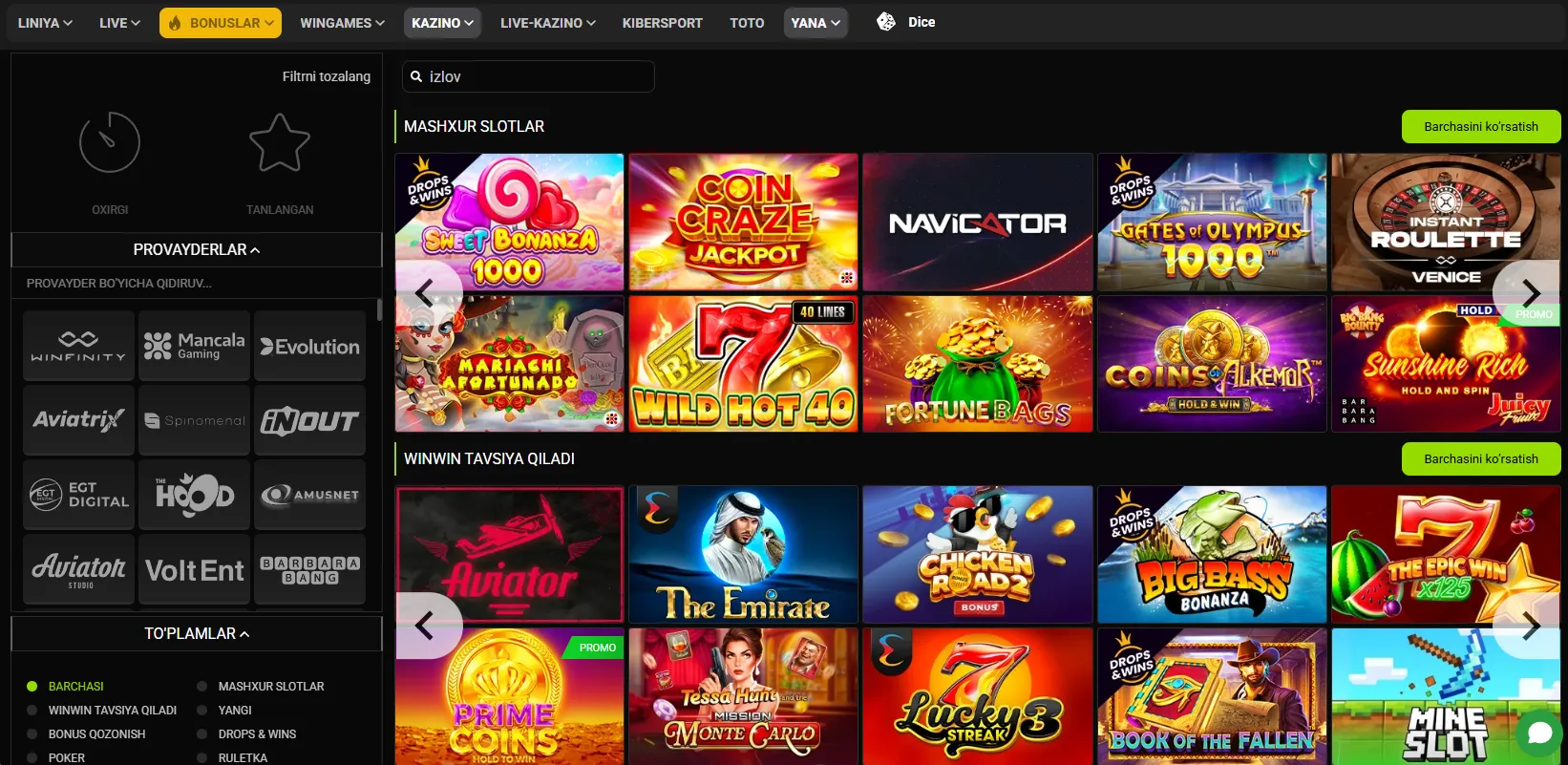Open the KAZINO dropdown menu
This screenshot has height=765, width=1568.
click(x=442, y=23)
